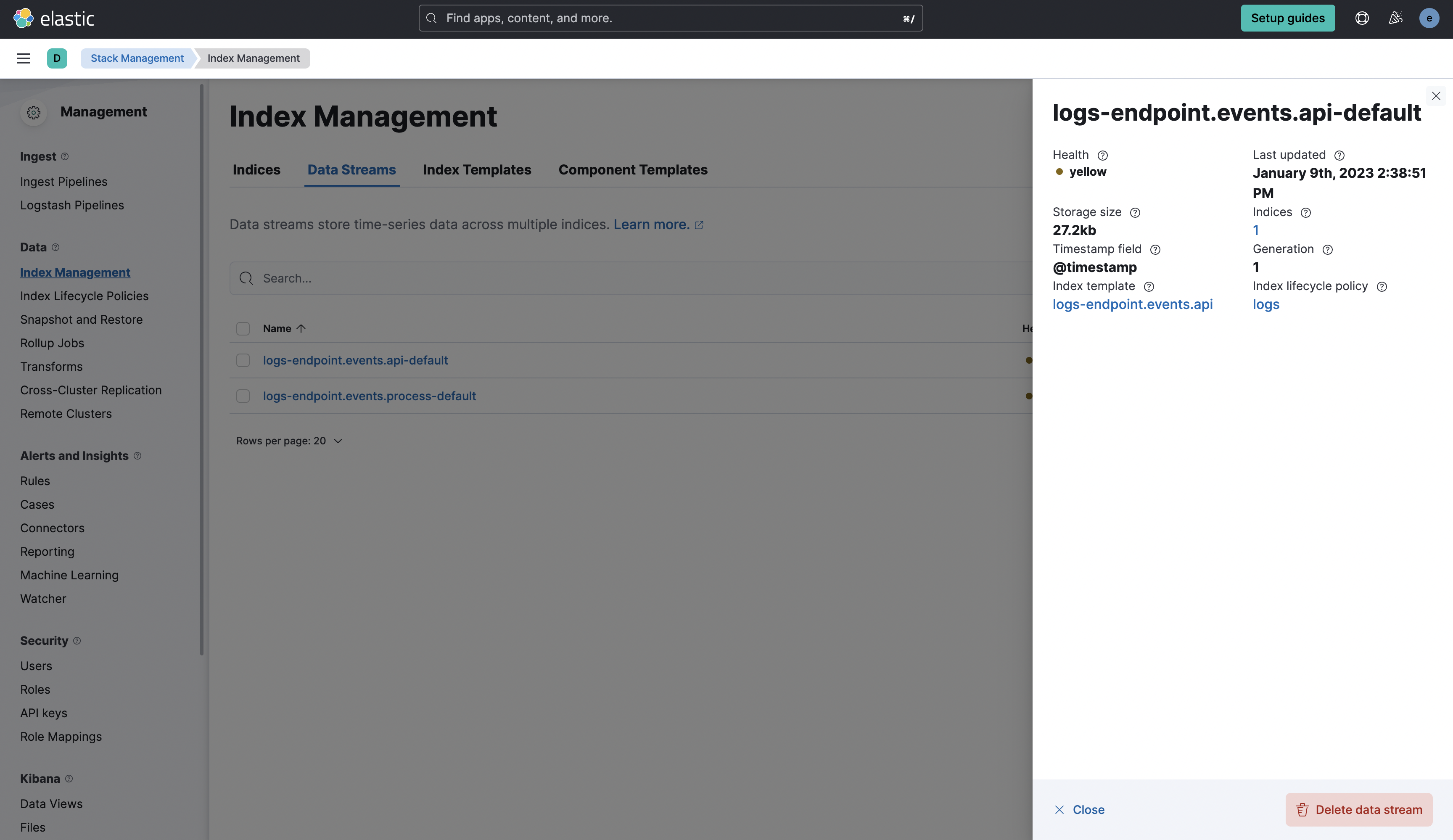Open the hamburger navigation menu
Viewport: 1453px width, 840px height.
point(23,58)
